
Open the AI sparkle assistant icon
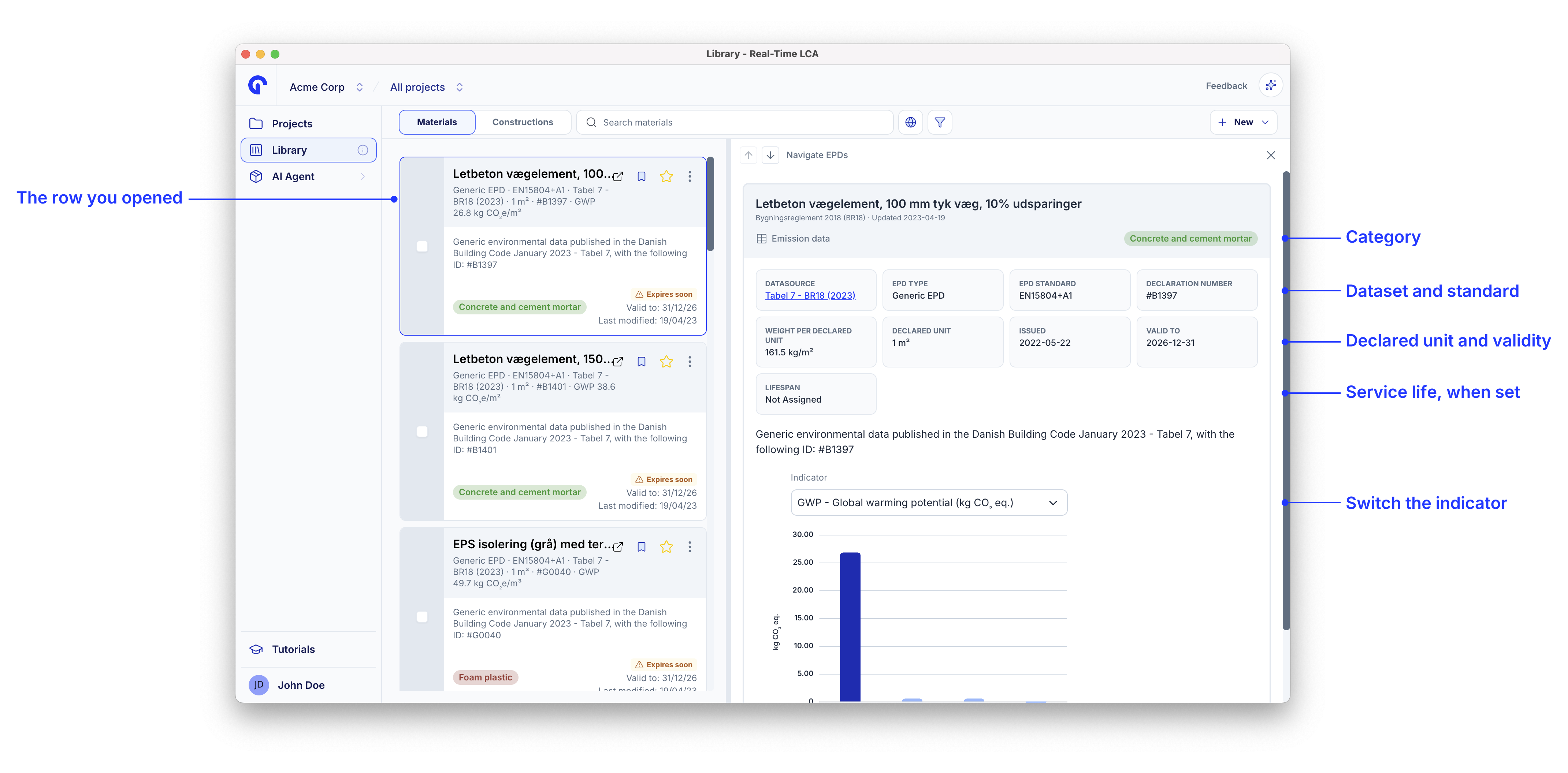(x=1270, y=86)
